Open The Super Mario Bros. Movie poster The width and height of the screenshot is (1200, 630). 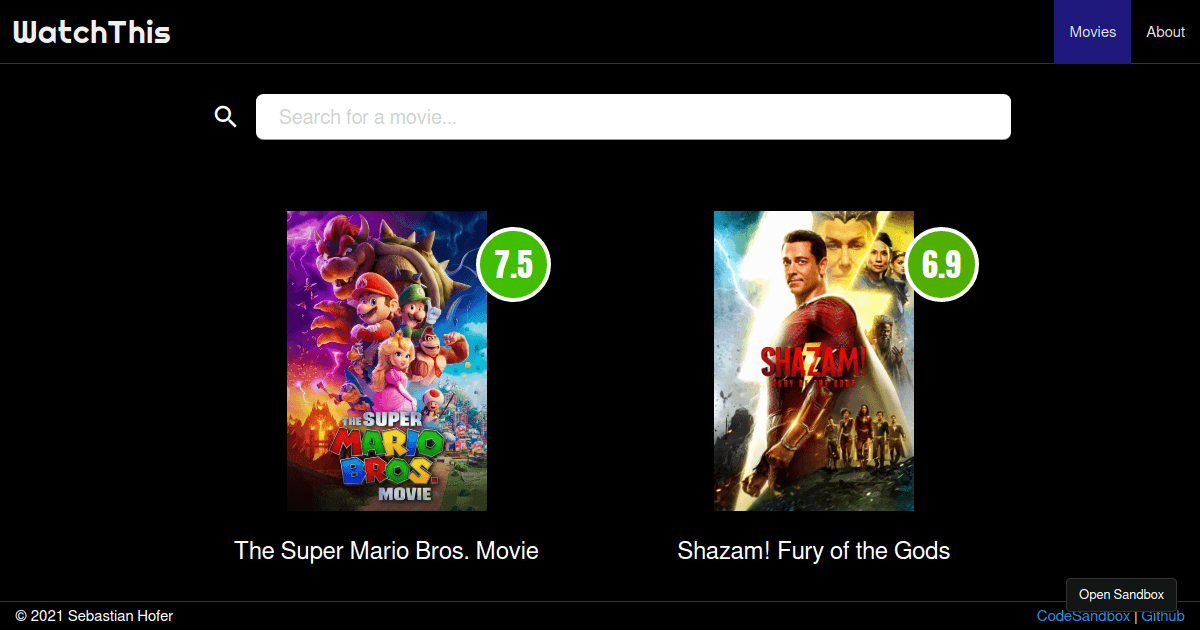click(x=387, y=361)
